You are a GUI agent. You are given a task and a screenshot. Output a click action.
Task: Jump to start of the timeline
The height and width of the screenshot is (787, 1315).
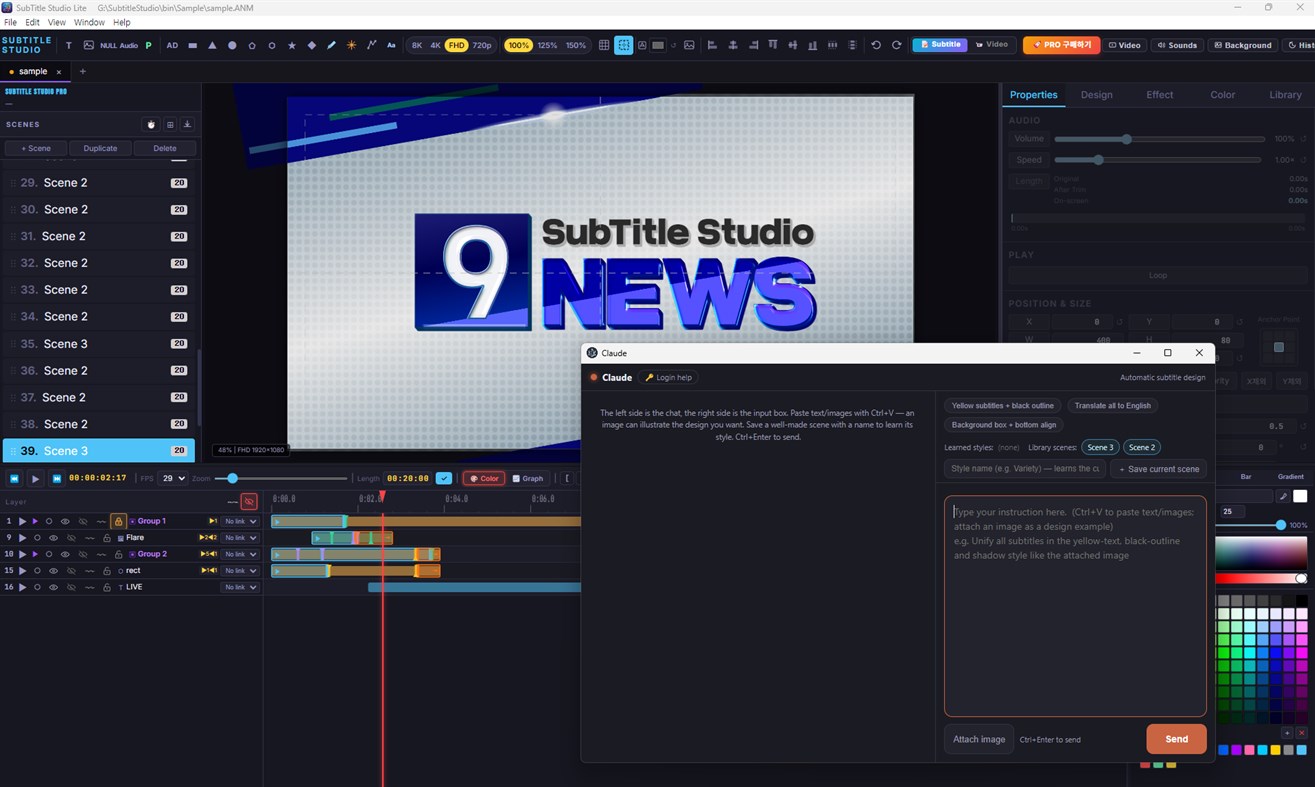[14, 478]
